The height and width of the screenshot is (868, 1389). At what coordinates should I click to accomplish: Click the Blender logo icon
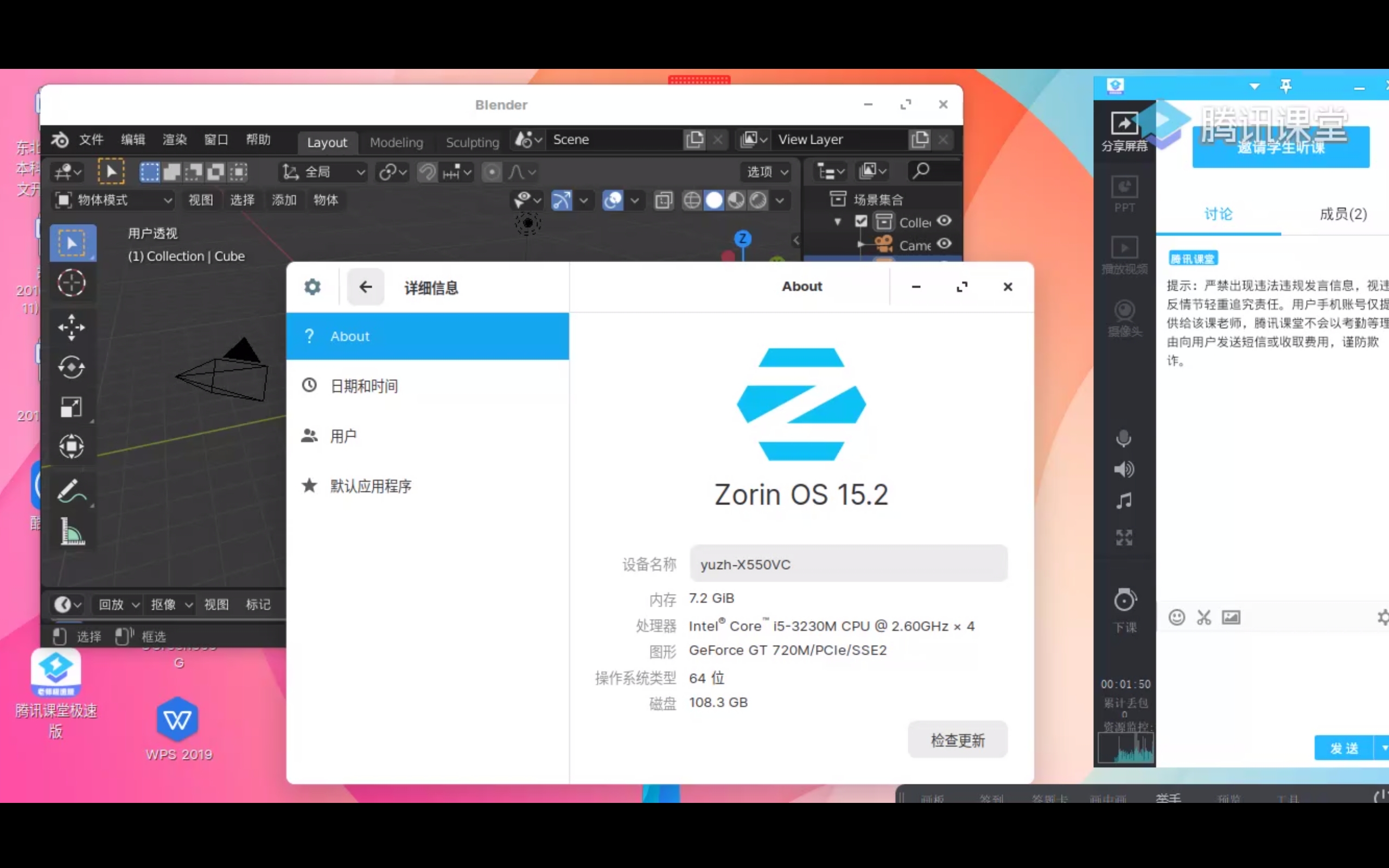pos(60,139)
